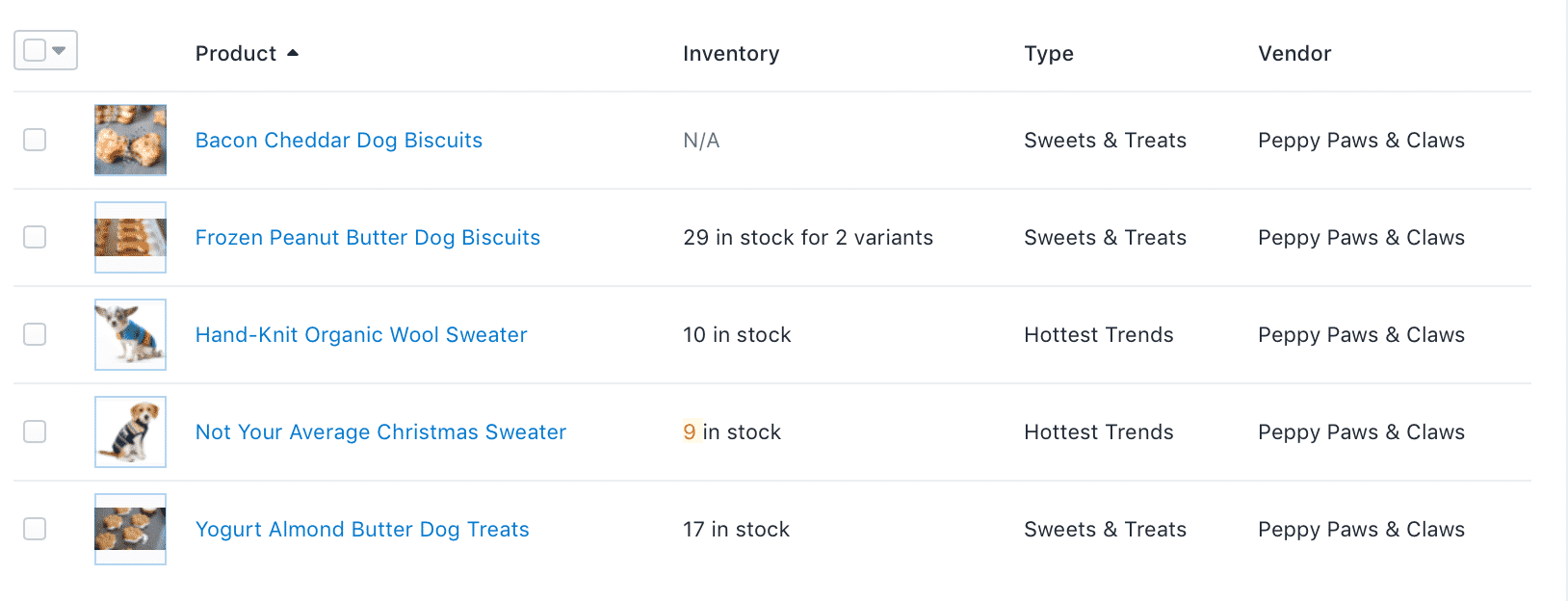Open Frozen Peanut Butter Dog Biscuits thumbnail
1568x601 pixels.
[x=130, y=237]
